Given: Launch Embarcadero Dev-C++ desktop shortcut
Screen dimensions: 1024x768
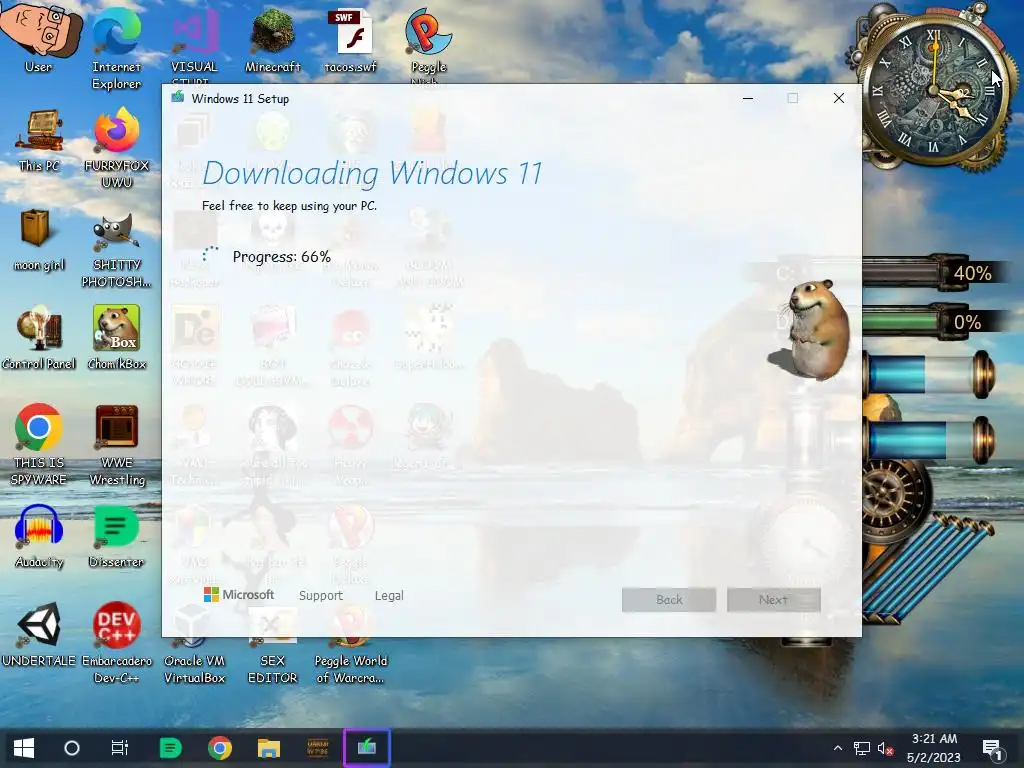Looking at the screenshot, I should pos(116,643).
